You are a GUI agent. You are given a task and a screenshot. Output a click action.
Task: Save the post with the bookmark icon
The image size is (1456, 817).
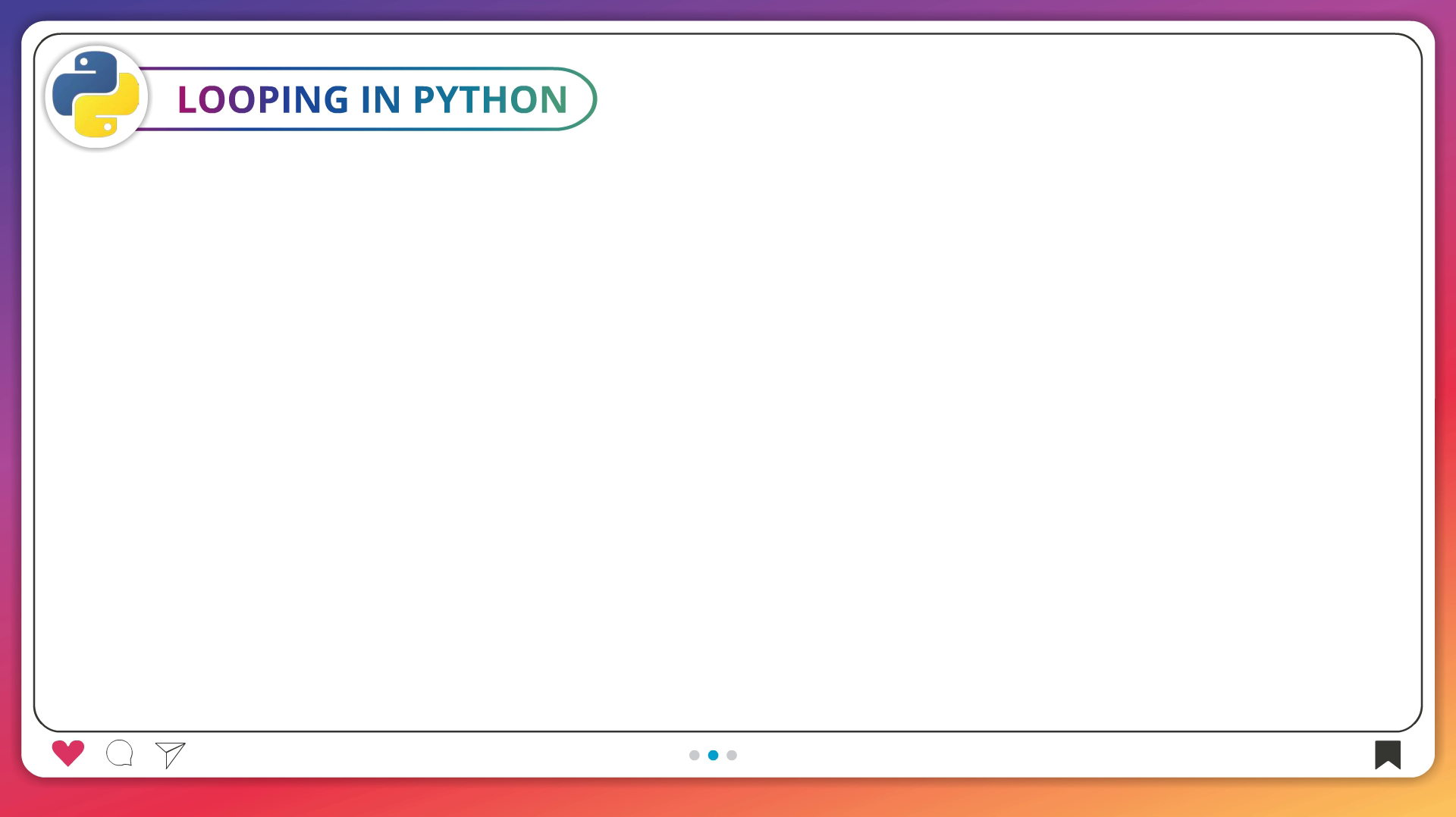(1387, 755)
